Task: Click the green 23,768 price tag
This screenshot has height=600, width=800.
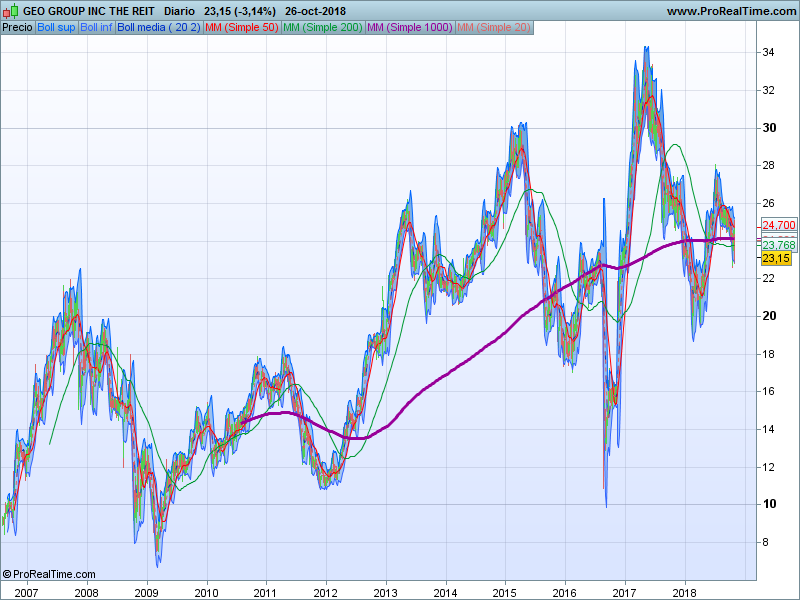Action: pos(779,245)
